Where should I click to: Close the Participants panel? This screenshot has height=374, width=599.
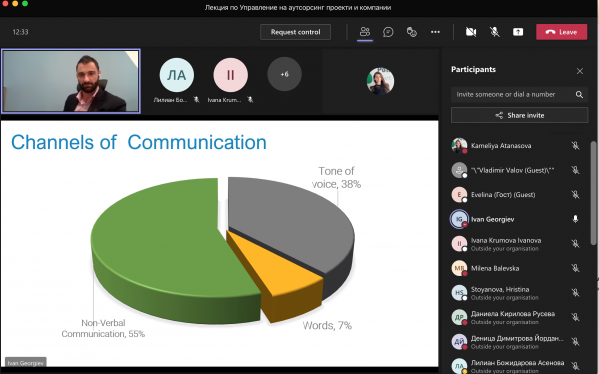580,71
